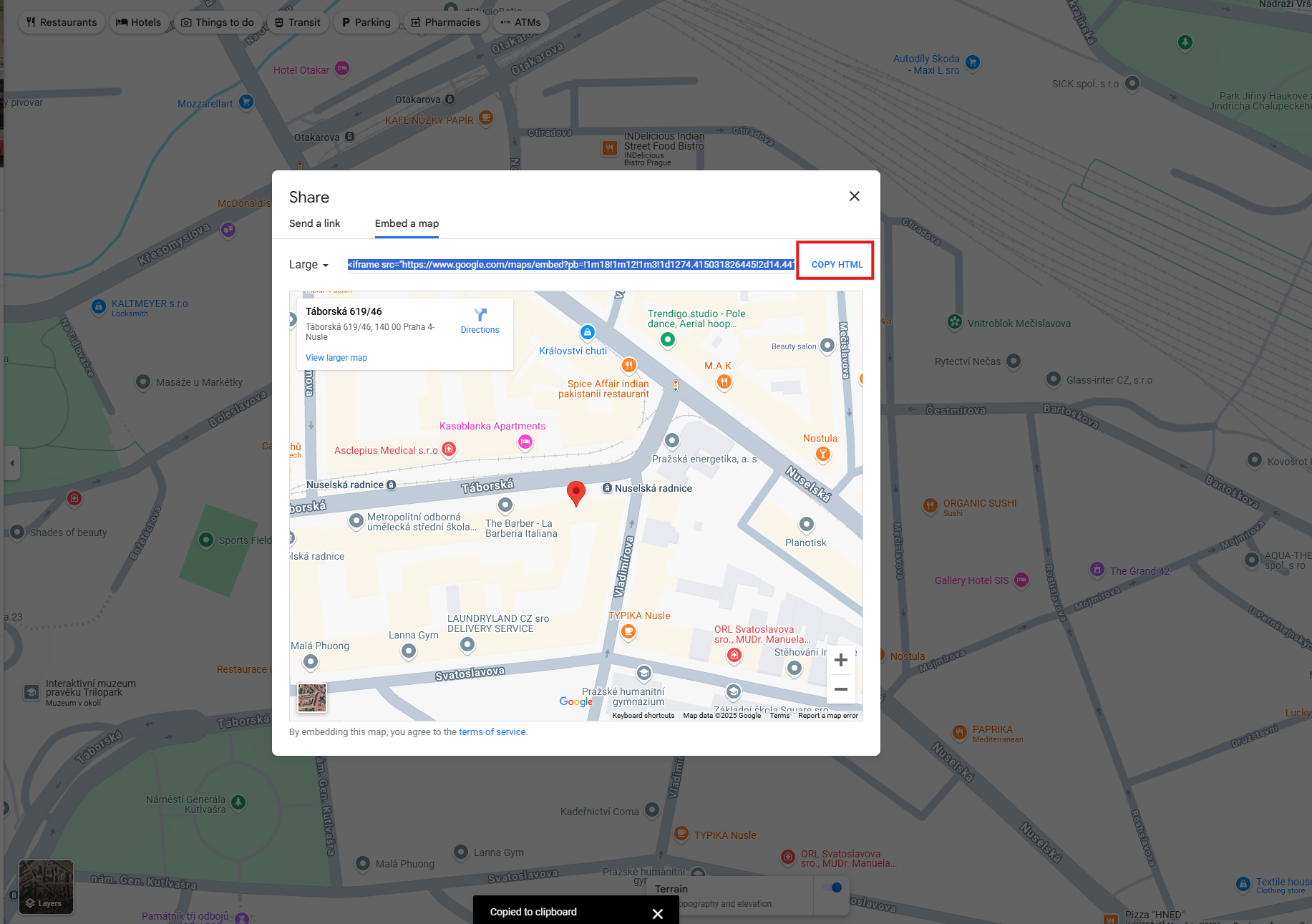Screen dimensions: 1312x924
Task: Open the Terms link in preview footer
Action: click(x=779, y=716)
